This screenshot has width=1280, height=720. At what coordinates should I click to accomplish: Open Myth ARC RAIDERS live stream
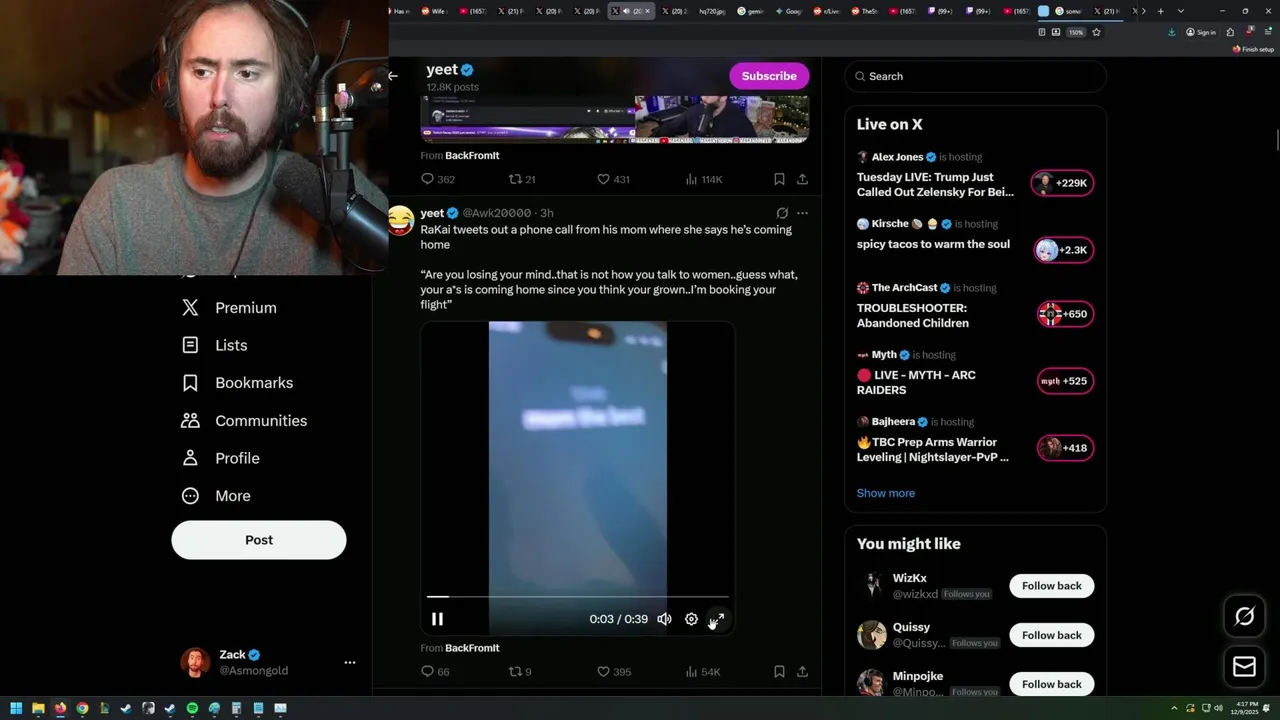click(x=916, y=382)
